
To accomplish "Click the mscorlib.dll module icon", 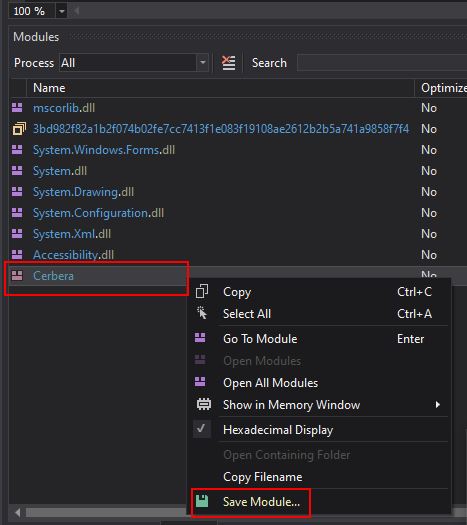I will pyautogui.click(x=17, y=107).
